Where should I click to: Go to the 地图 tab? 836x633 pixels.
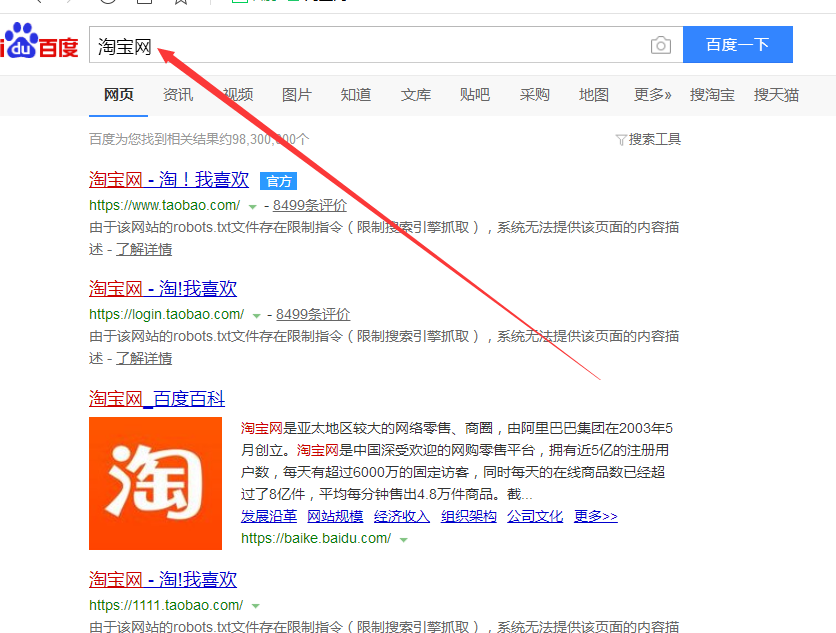click(593, 95)
